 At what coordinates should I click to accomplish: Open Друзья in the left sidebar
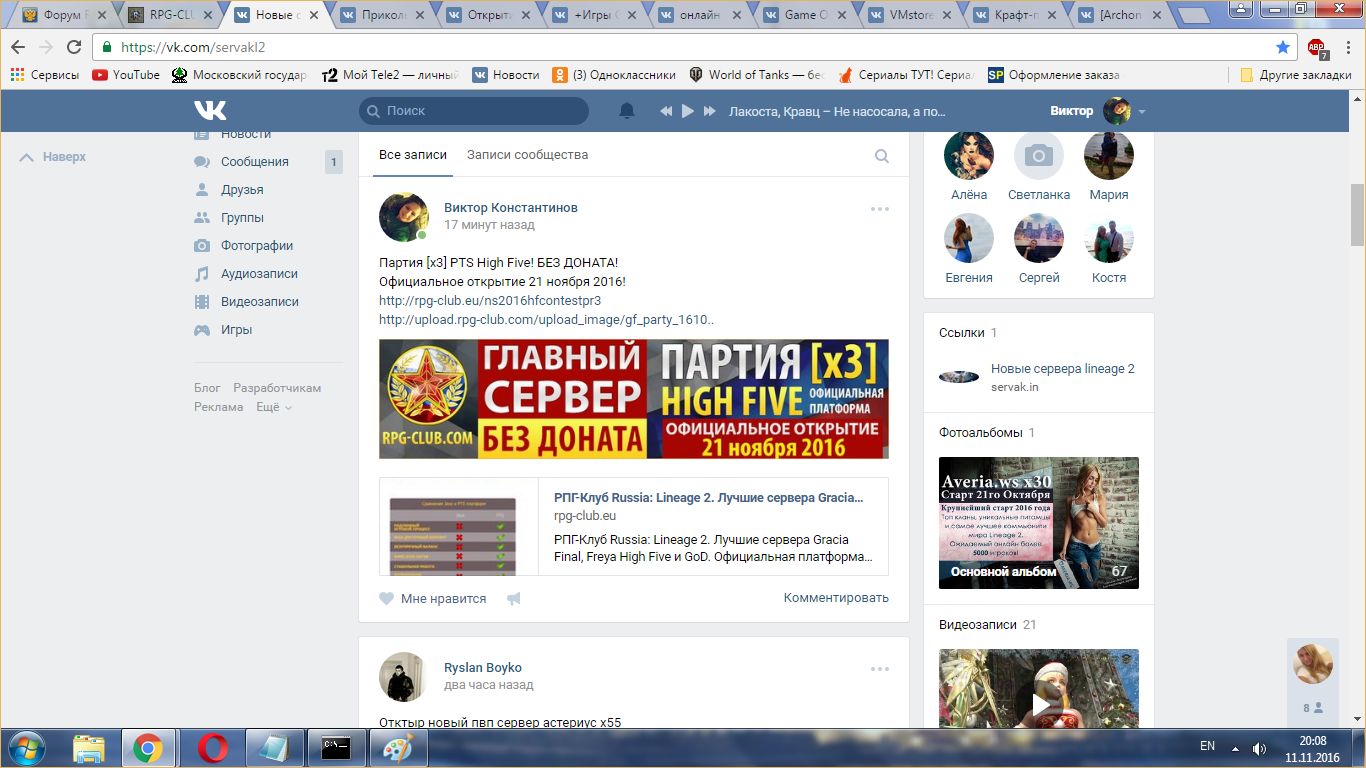pyautogui.click(x=242, y=189)
